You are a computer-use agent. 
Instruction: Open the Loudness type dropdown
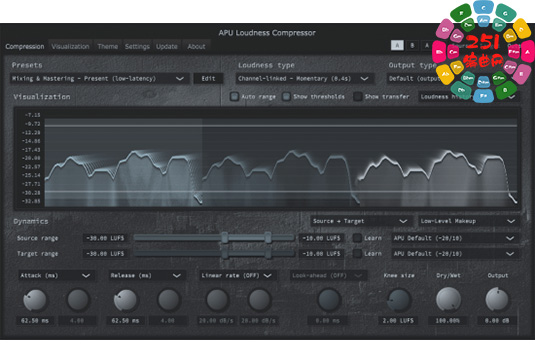tap(305, 78)
